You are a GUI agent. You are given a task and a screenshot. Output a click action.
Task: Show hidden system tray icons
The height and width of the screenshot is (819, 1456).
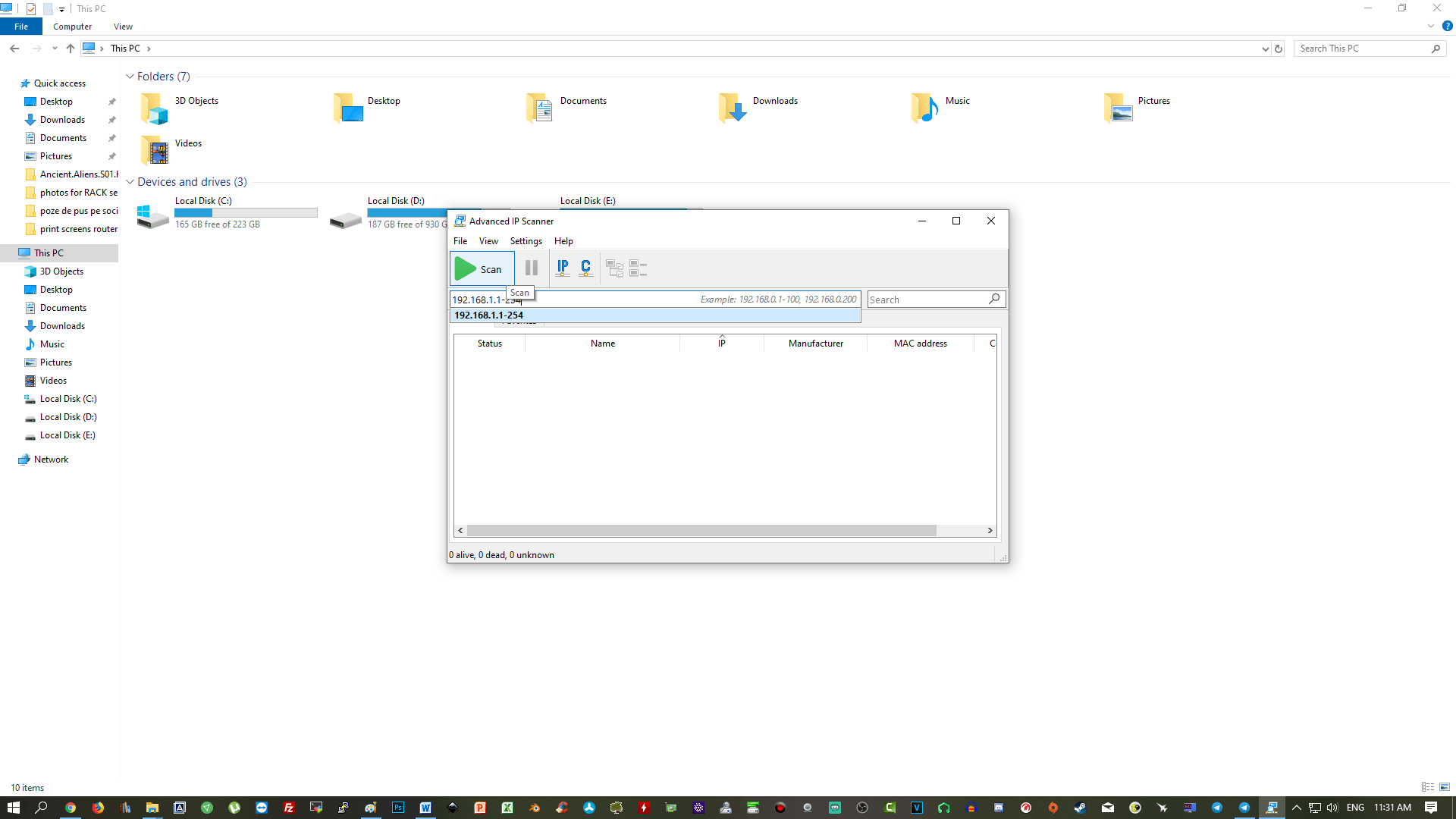tap(1297, 808)
